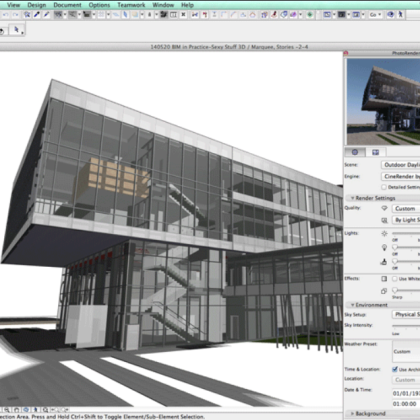
Task: Click the Redo arrow icon
Action: tap(15, 15)
